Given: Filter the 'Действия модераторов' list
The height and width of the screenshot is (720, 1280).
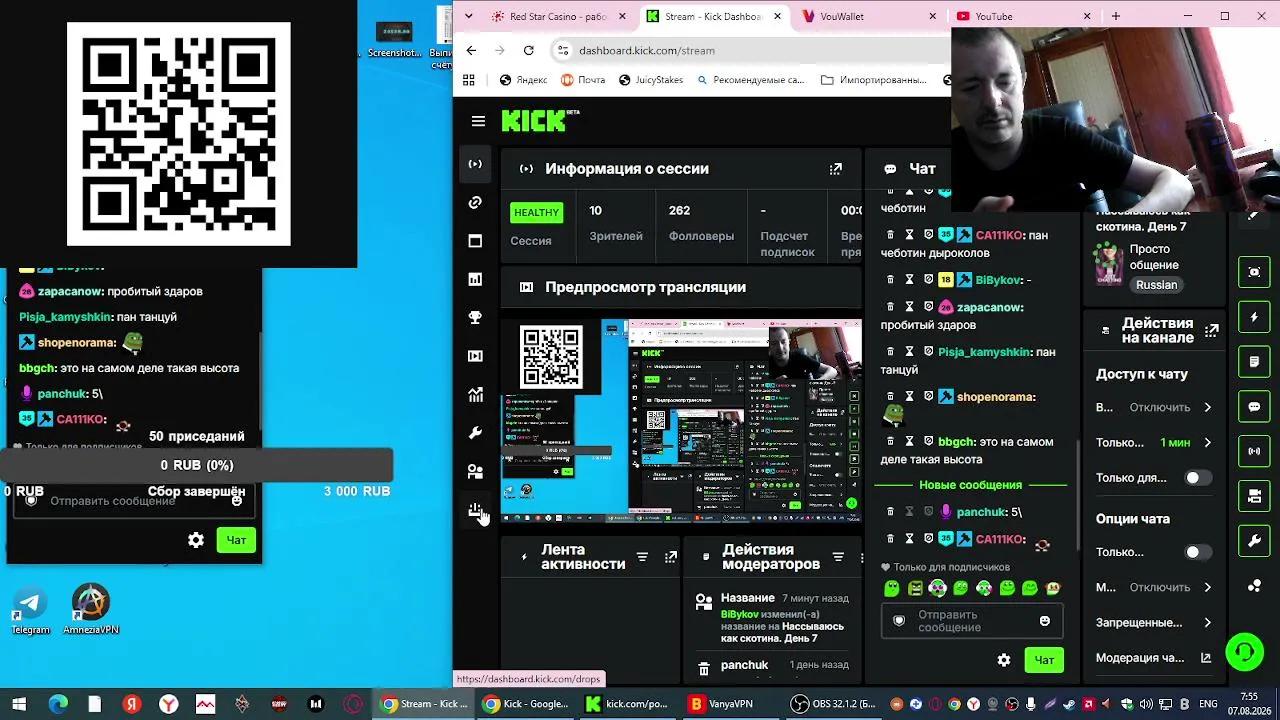Looking at the screenshot, I should 838,557.
